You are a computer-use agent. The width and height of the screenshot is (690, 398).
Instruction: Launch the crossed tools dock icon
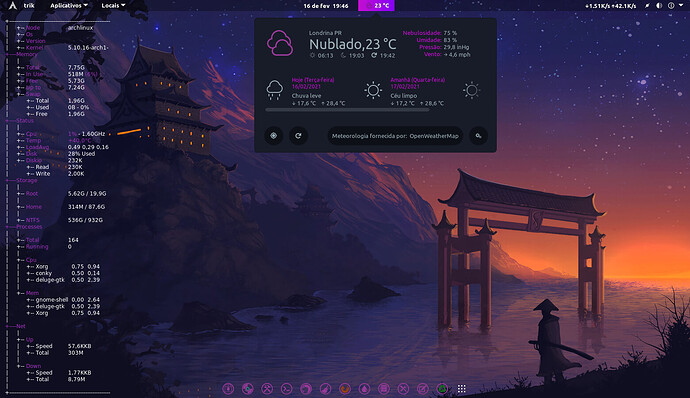(403, 389)
